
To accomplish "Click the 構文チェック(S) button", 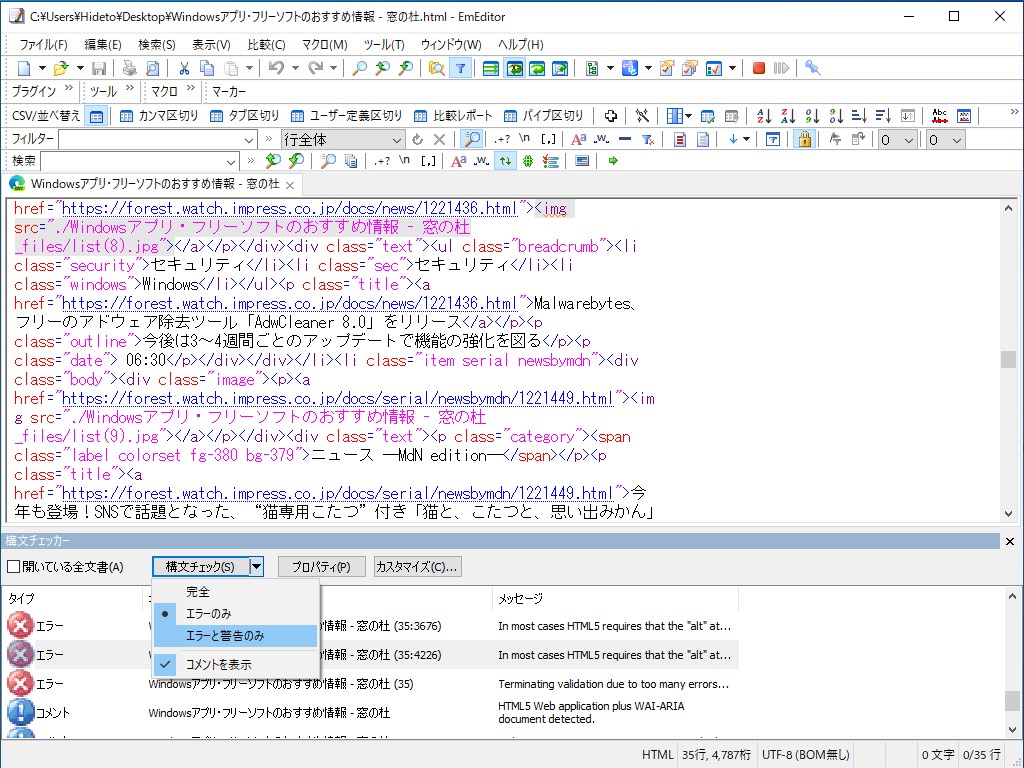I will (200, 567).
